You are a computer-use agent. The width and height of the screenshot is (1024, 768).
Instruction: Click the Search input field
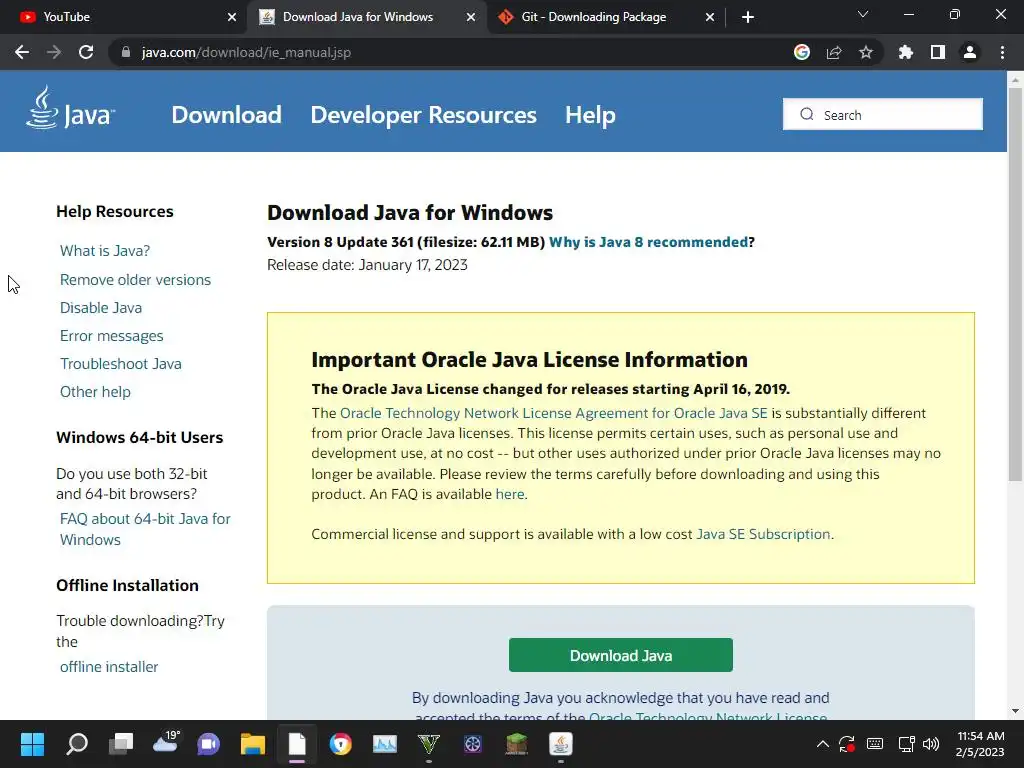pyautogui.click(x=883, y=114)
